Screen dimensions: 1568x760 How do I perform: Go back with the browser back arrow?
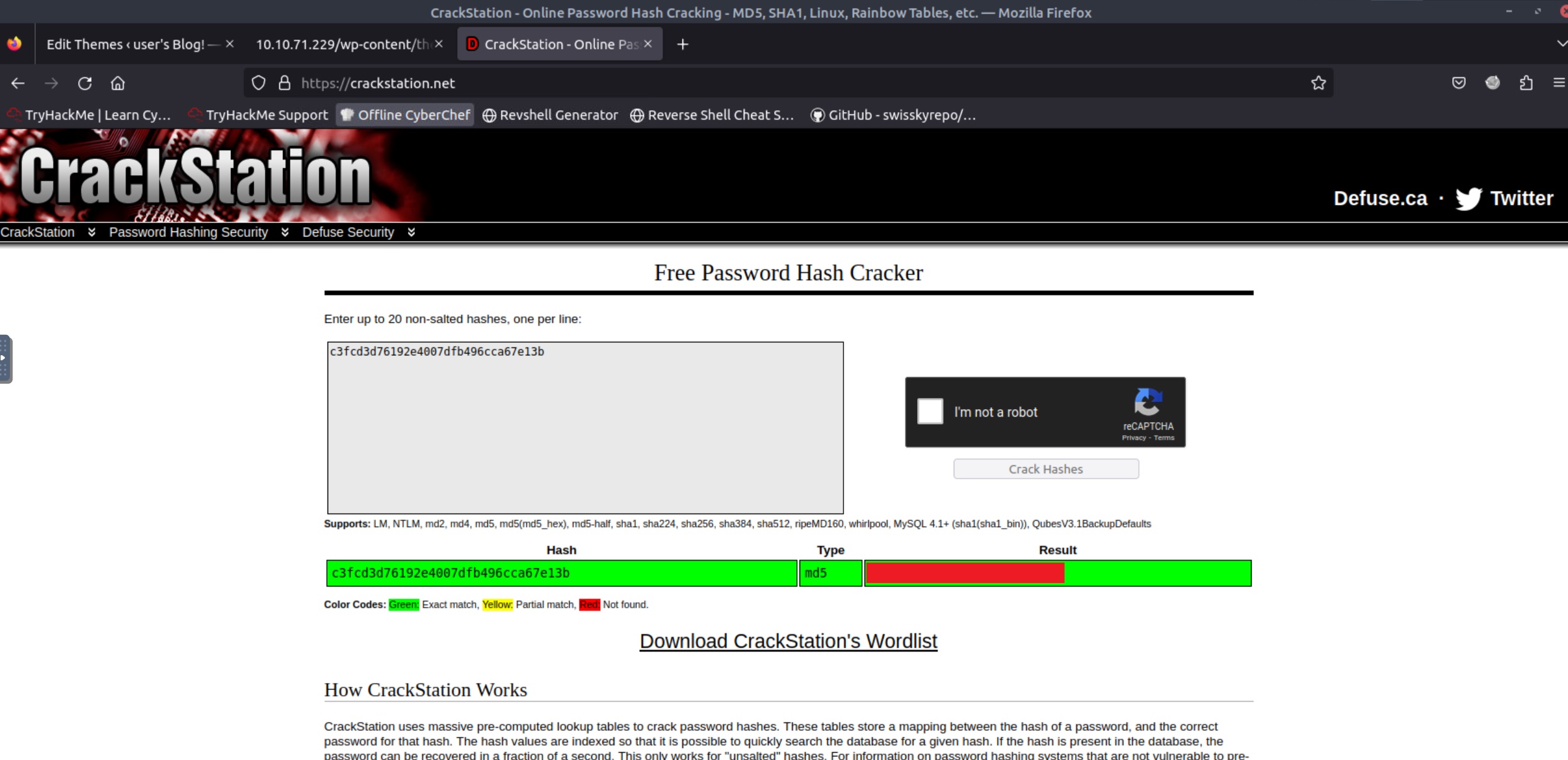click(x=18, y=83)
